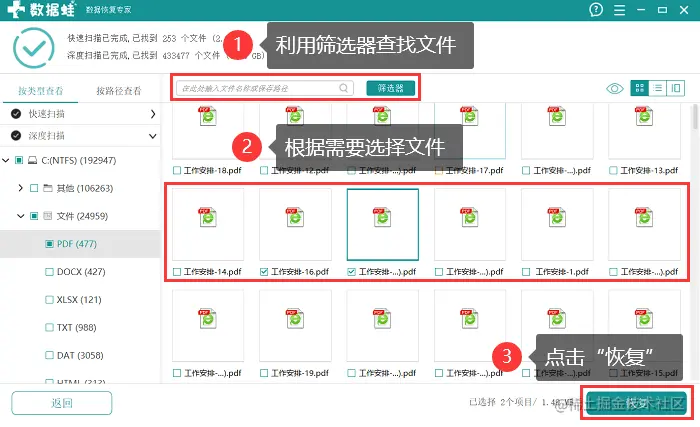Screen dimensions: 700x427
Task: Tick checkbox for 工作安排-13.pdf
Action: tap(613, 171)
